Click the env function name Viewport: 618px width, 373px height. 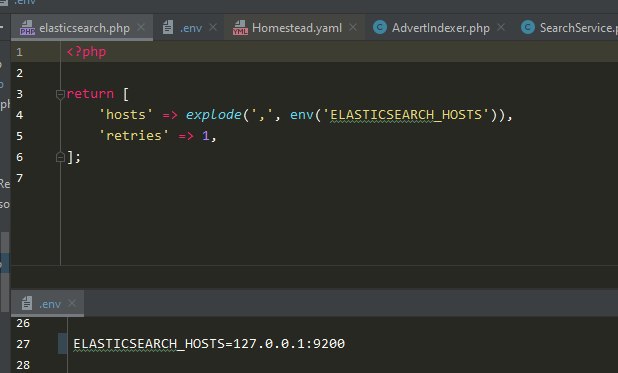point(302,115)
